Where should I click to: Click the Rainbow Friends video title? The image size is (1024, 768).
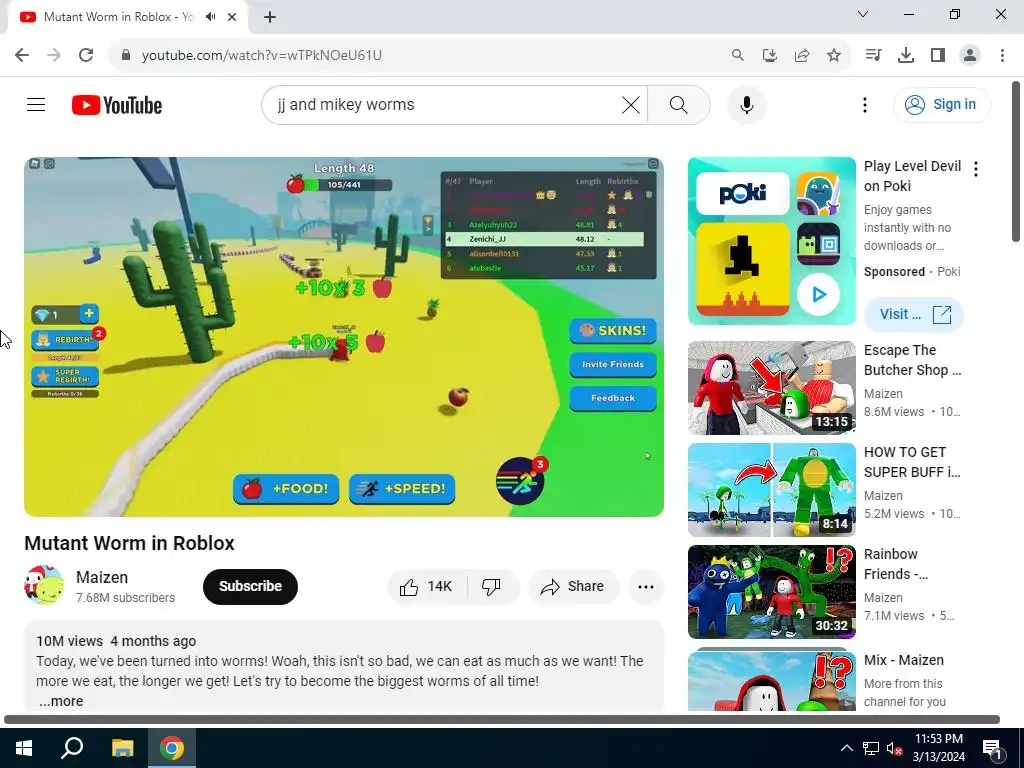[x=896, y=564]
